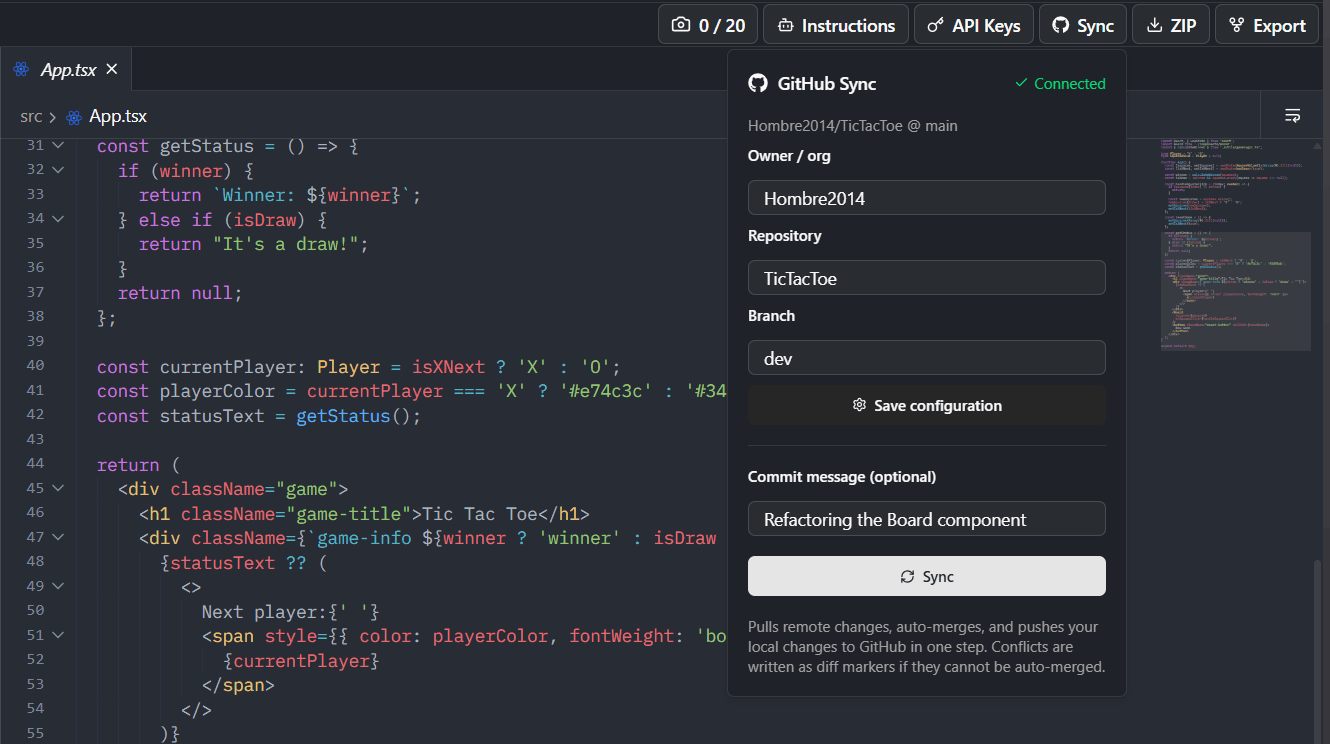The width and height of the screenshot is (1330, 744).
Task: Click the Commit message input field
Action: pyautogui.click(x=927, y=519)
